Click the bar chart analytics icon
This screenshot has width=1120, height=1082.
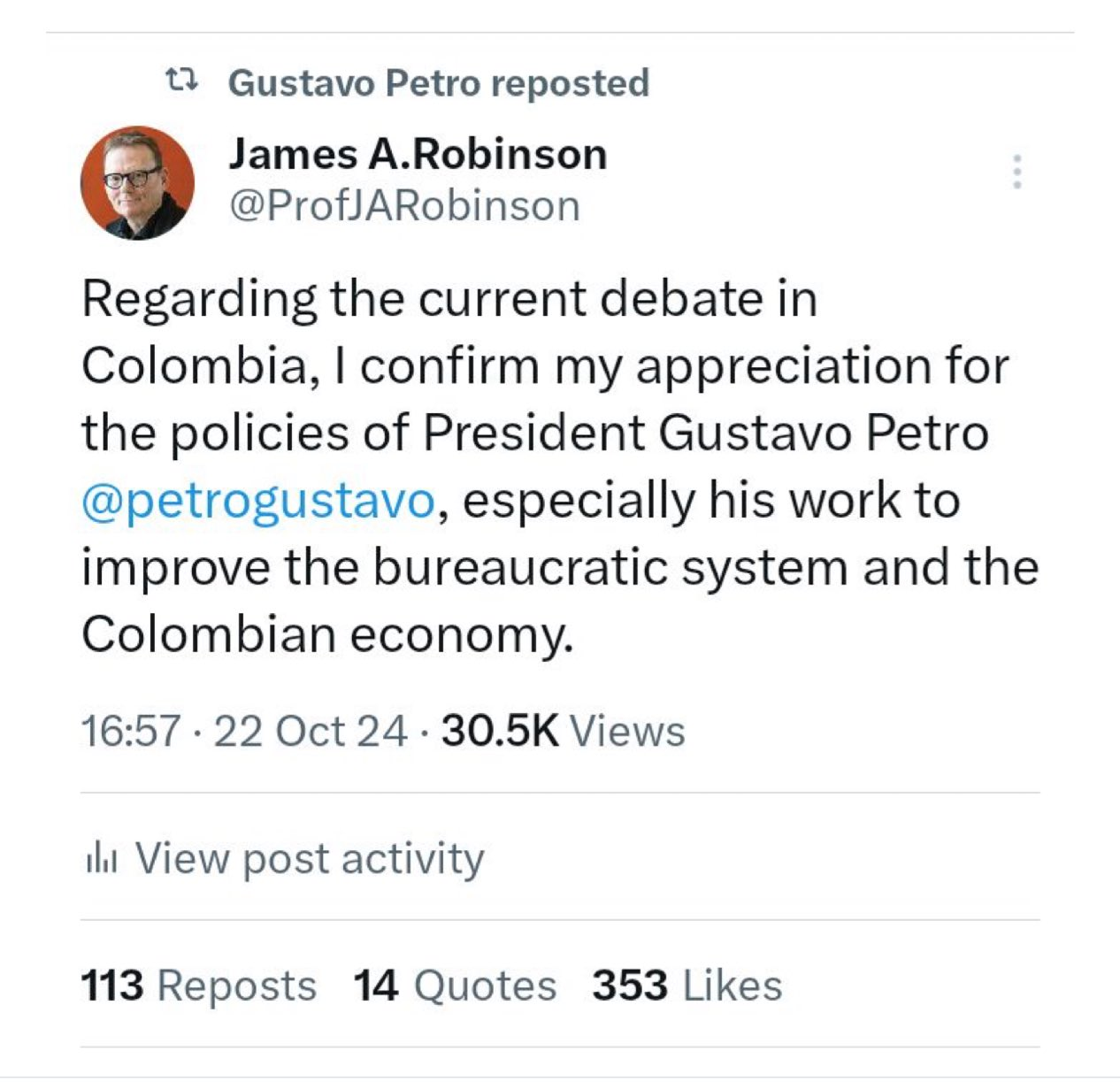(x=101, y=858)
